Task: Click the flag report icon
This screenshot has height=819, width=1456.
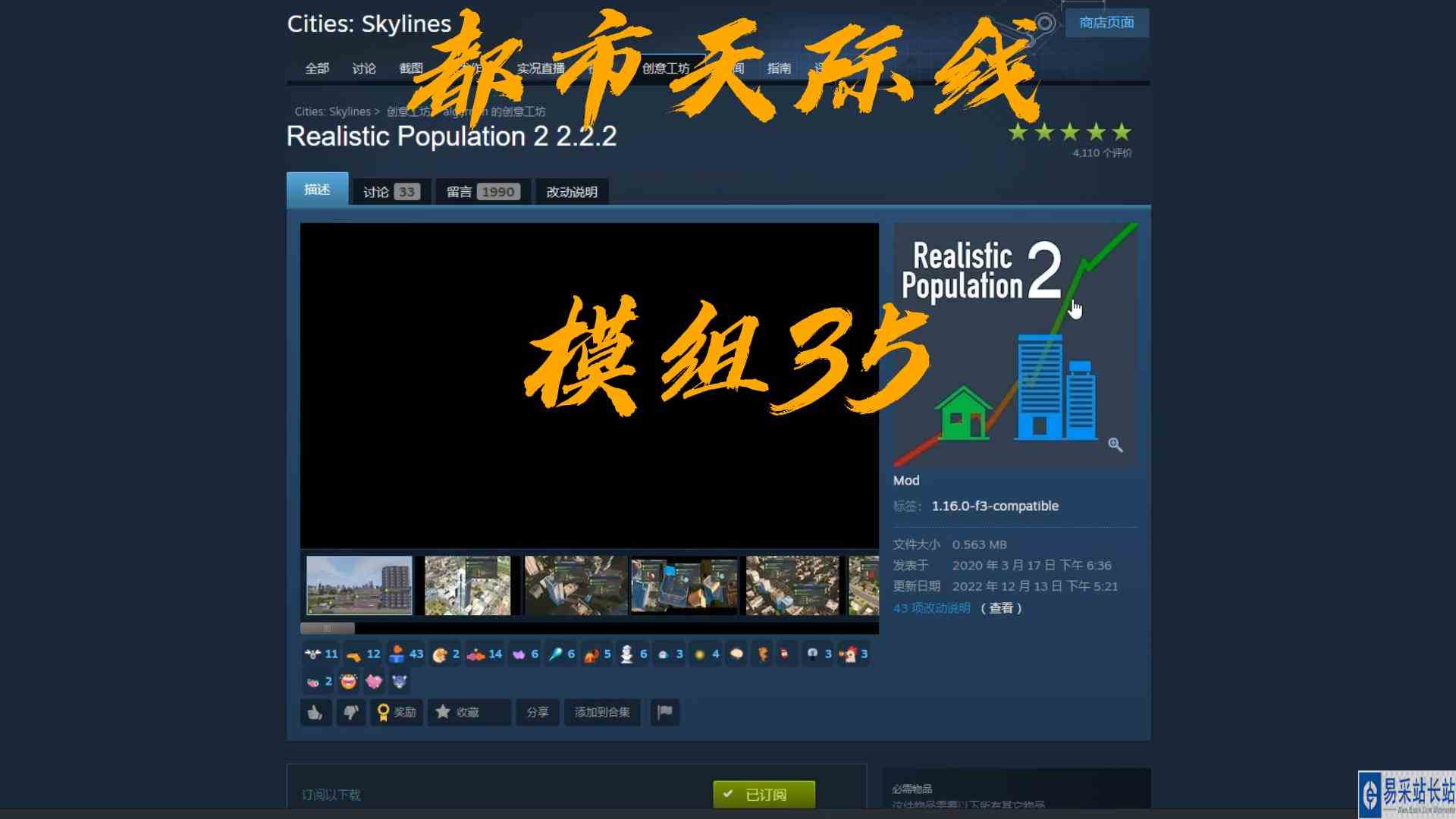Action: point(664,712)
